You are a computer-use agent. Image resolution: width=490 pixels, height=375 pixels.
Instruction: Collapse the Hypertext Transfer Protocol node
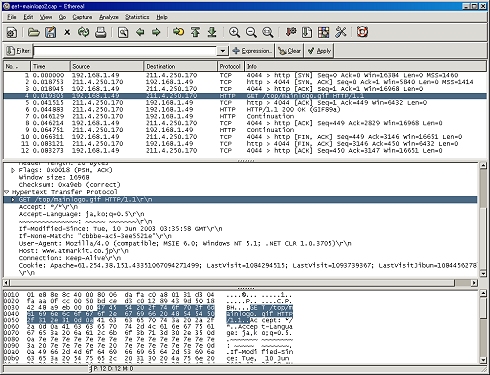point(6,192)
